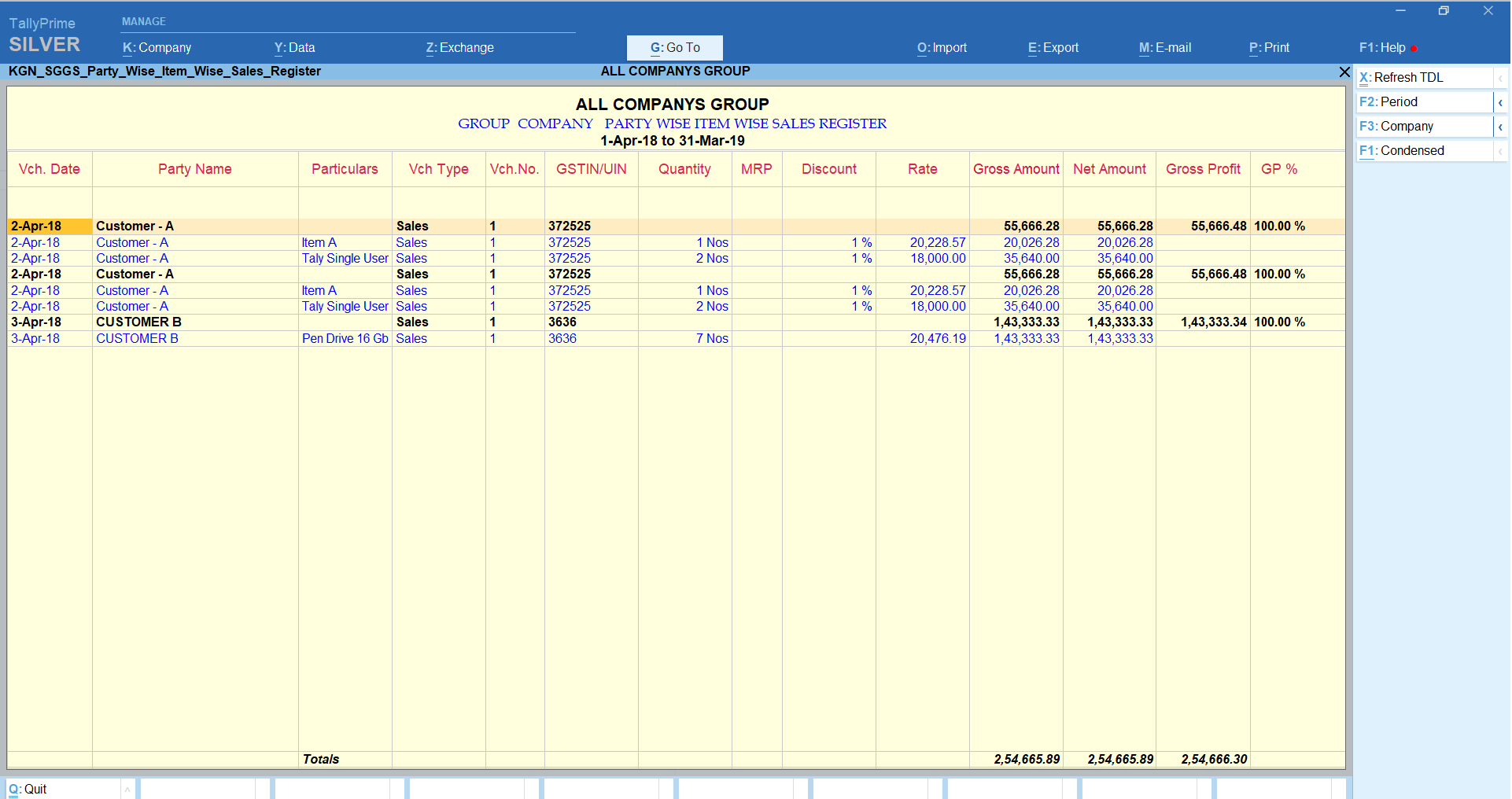Open the P: Print menu
Screen dimensions: 1512x799
(1269, 48)
